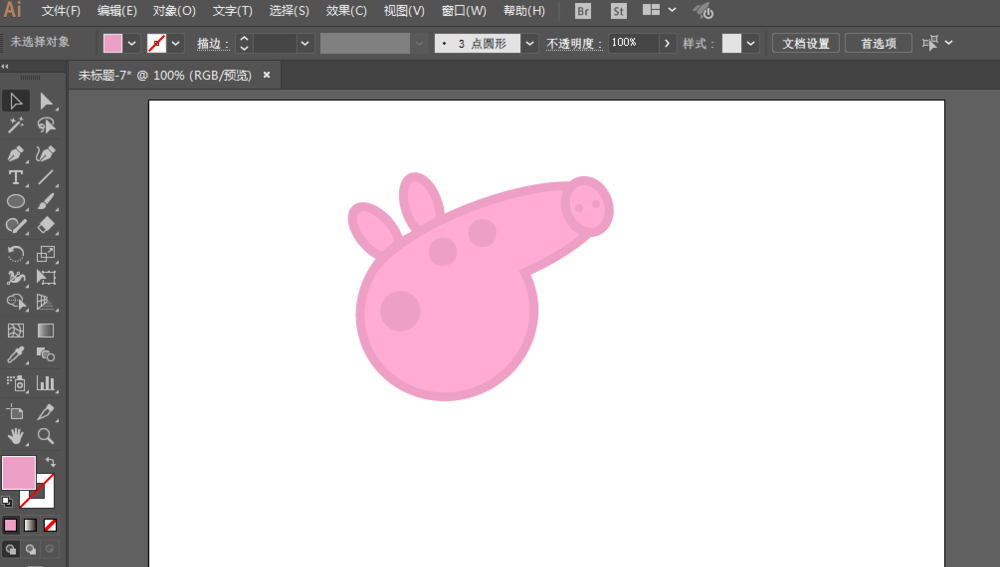Swap fill and stroke colors
This screenshot has width=1000, height=567.
(x=50, y=462)
